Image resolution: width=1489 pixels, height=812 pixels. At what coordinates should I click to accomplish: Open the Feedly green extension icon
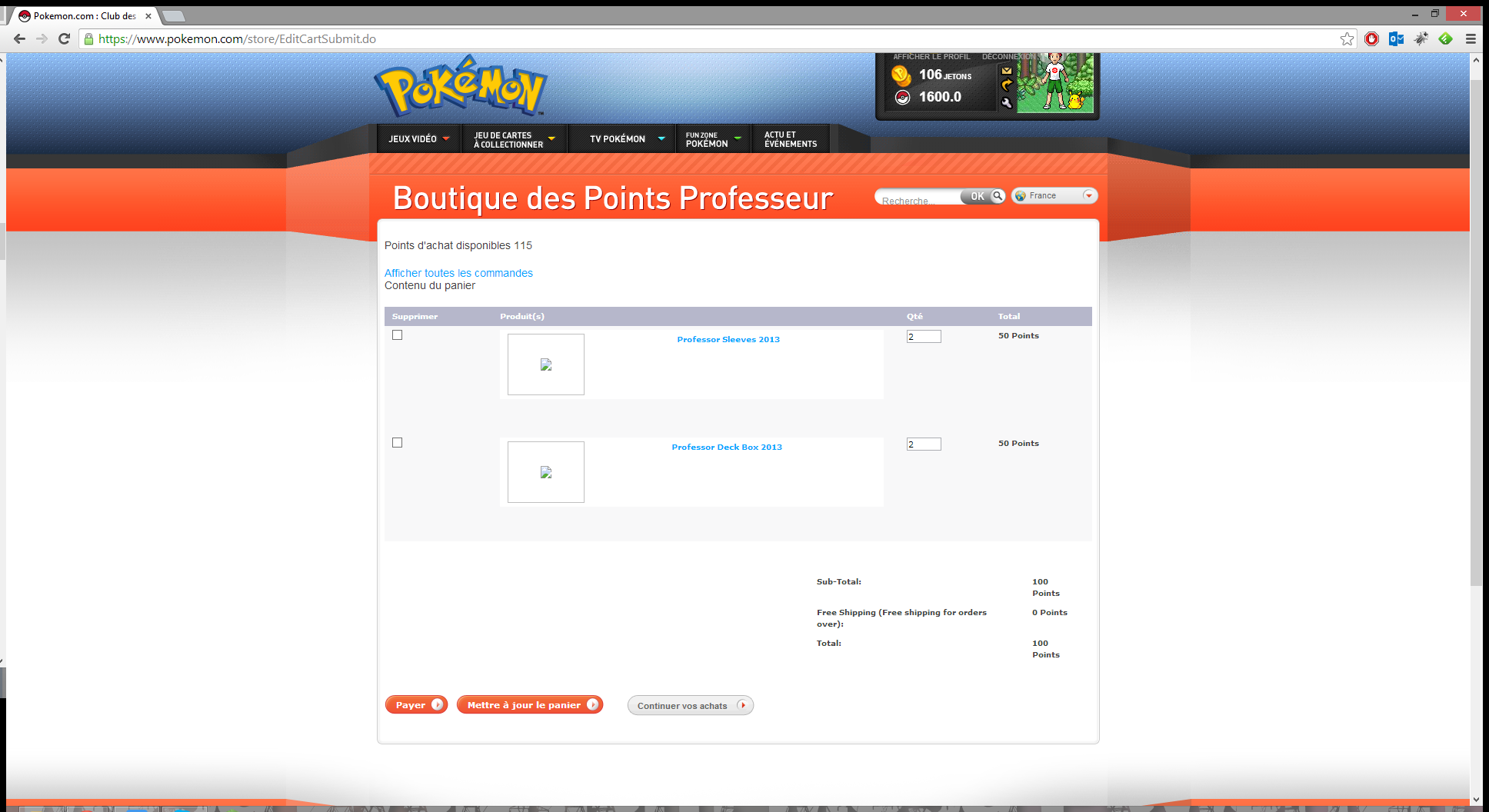(1445, 38)
